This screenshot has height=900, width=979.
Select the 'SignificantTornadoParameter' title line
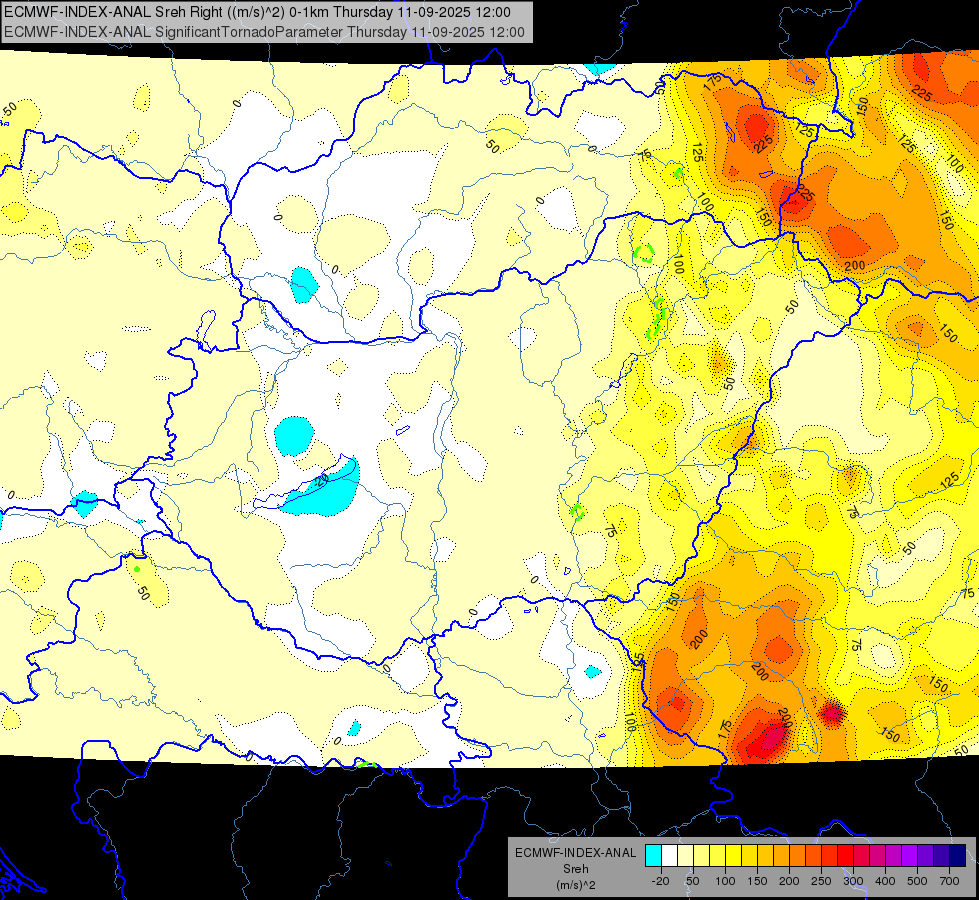pyautogui.click(x=264, y=32)
